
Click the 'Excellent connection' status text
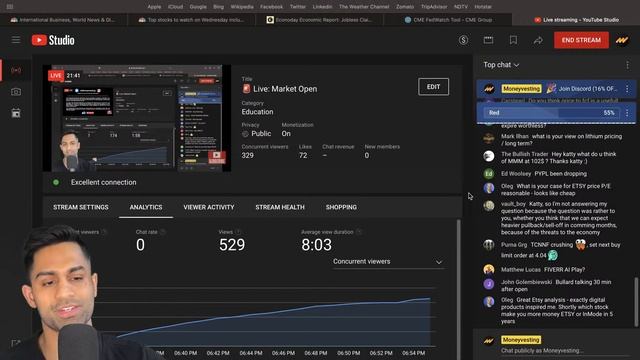[104, 182]
